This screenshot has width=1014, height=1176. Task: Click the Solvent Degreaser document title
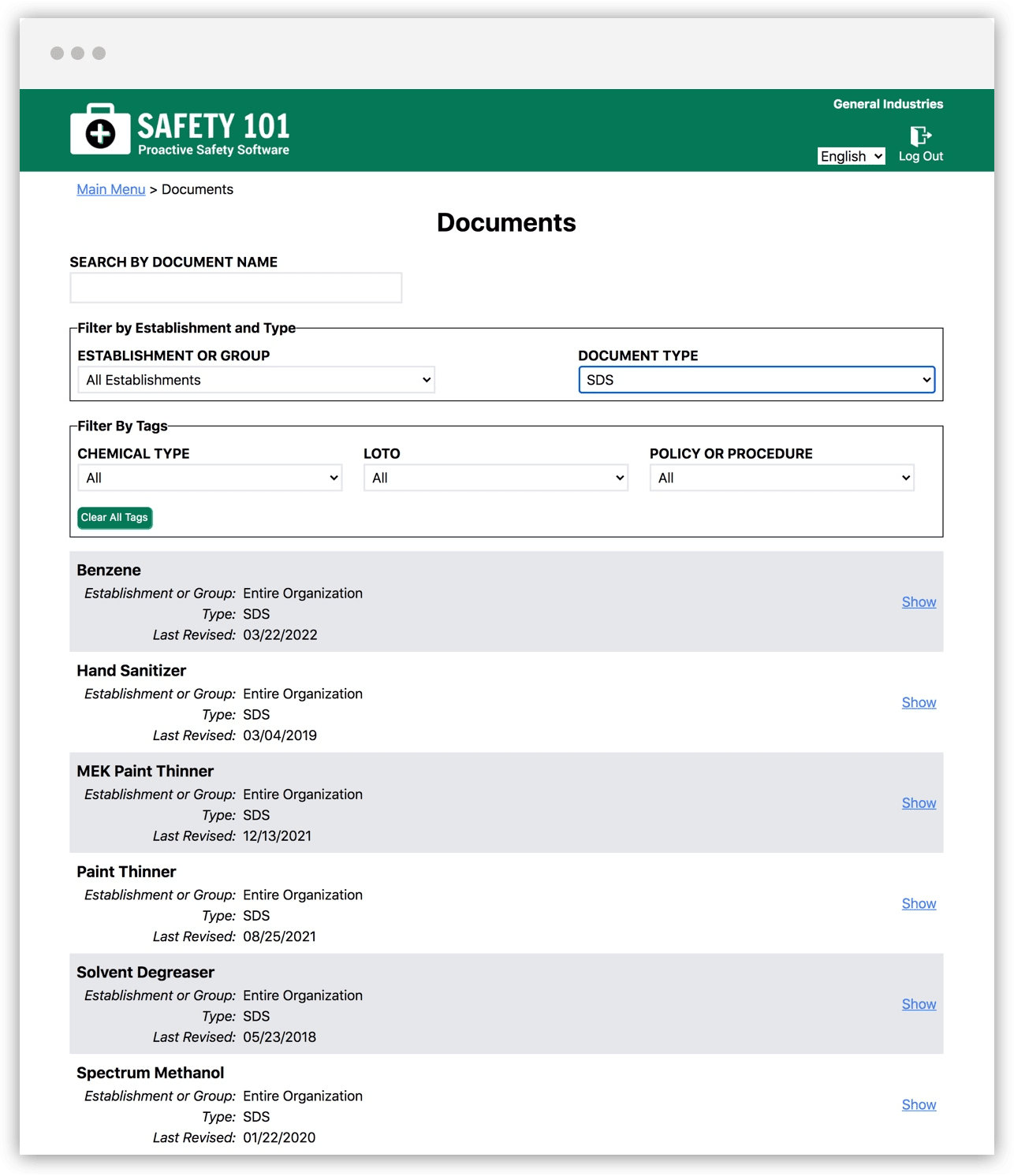pyautogui.click(x=146, y=973)
